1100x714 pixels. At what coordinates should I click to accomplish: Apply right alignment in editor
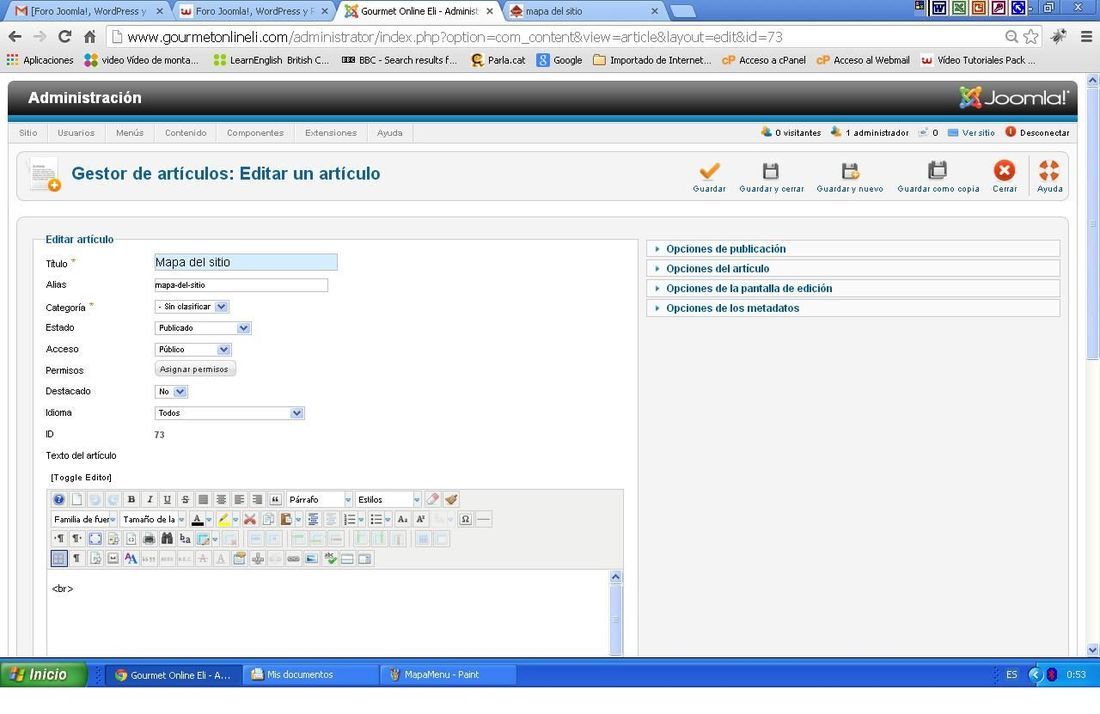point(257,499)
